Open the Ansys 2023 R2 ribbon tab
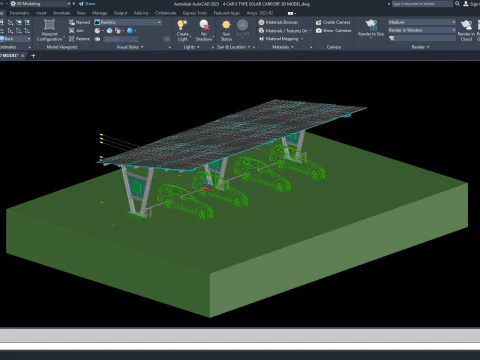 [x=260, y=13]
